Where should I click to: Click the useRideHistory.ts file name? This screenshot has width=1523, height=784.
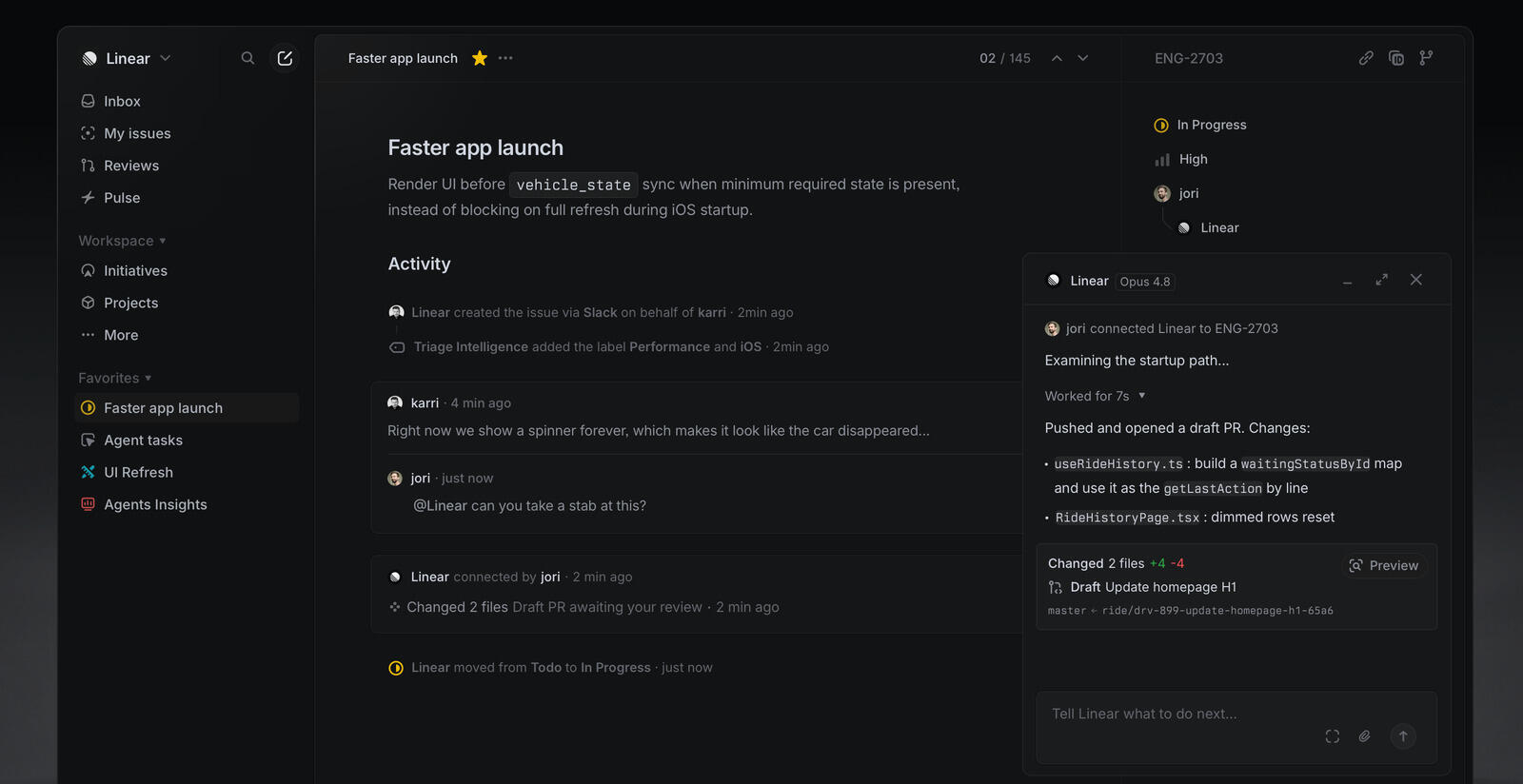pos(1118,463)
